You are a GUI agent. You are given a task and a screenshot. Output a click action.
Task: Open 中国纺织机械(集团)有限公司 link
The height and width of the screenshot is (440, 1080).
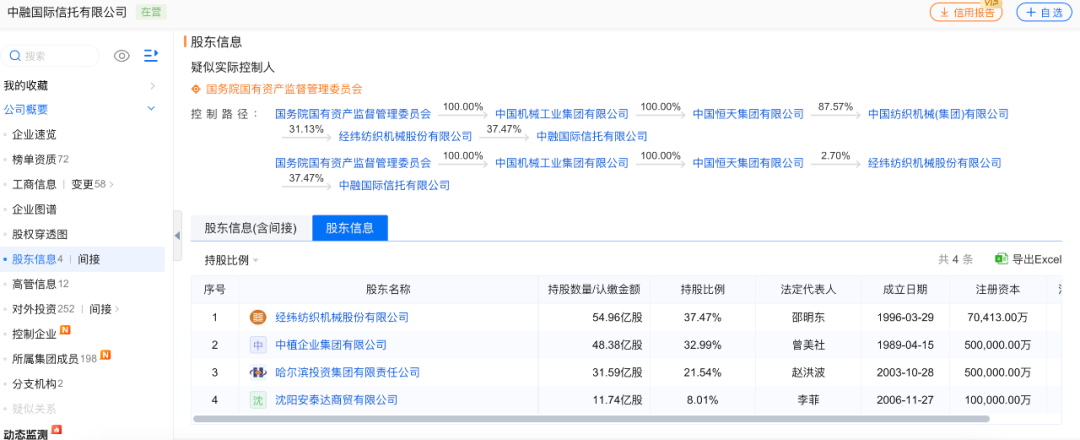point(938,114)
